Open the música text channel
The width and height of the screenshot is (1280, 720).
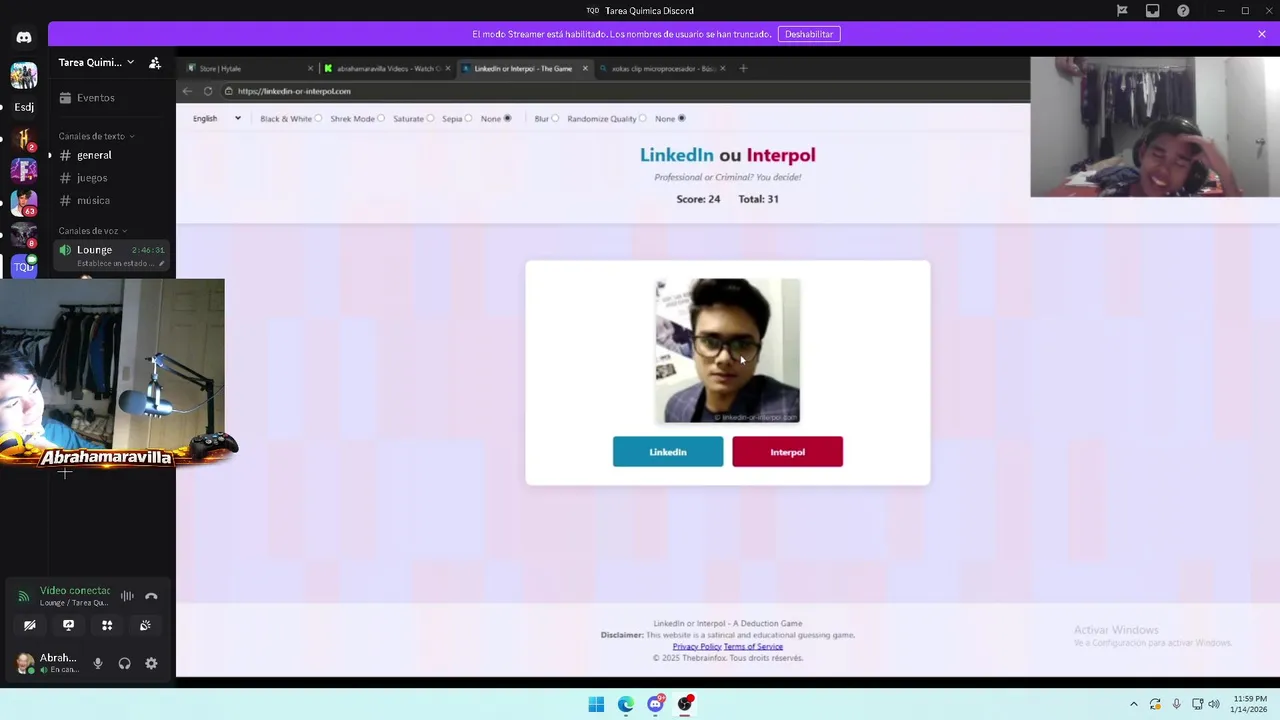click(x=112, y=201)
